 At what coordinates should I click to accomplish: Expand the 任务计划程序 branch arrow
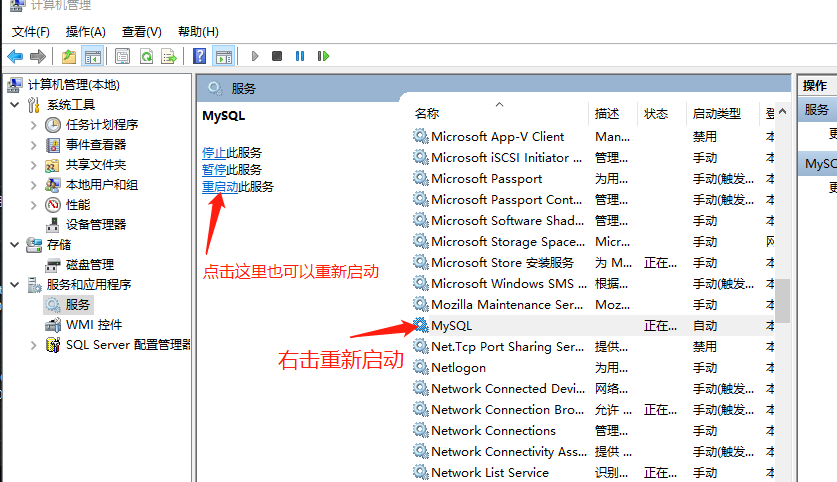click(33, 125)
